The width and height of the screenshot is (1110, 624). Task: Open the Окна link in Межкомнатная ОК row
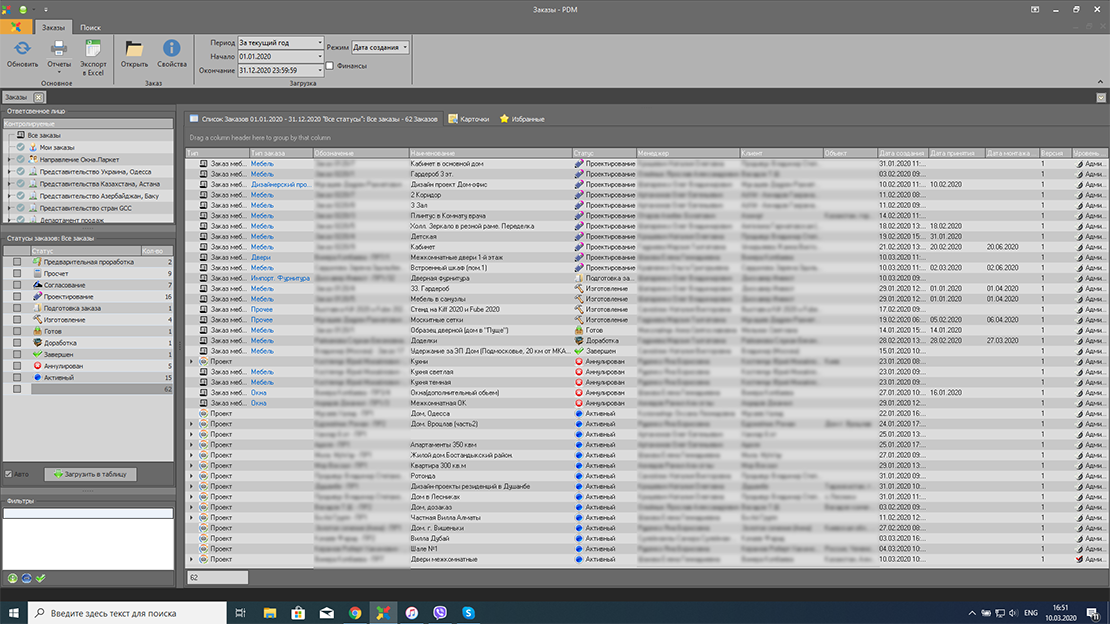tap(258, 403)
